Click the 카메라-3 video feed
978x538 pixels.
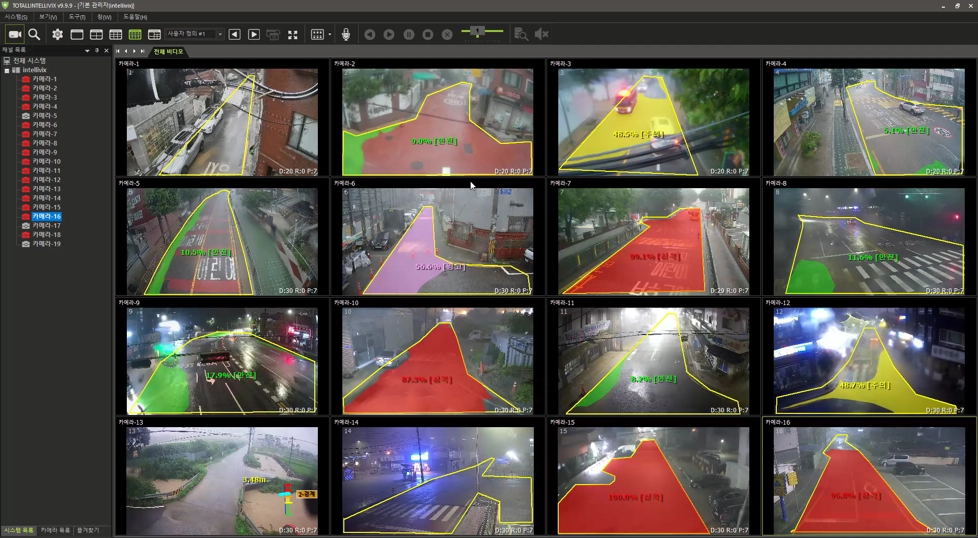[x=654, y=122]
